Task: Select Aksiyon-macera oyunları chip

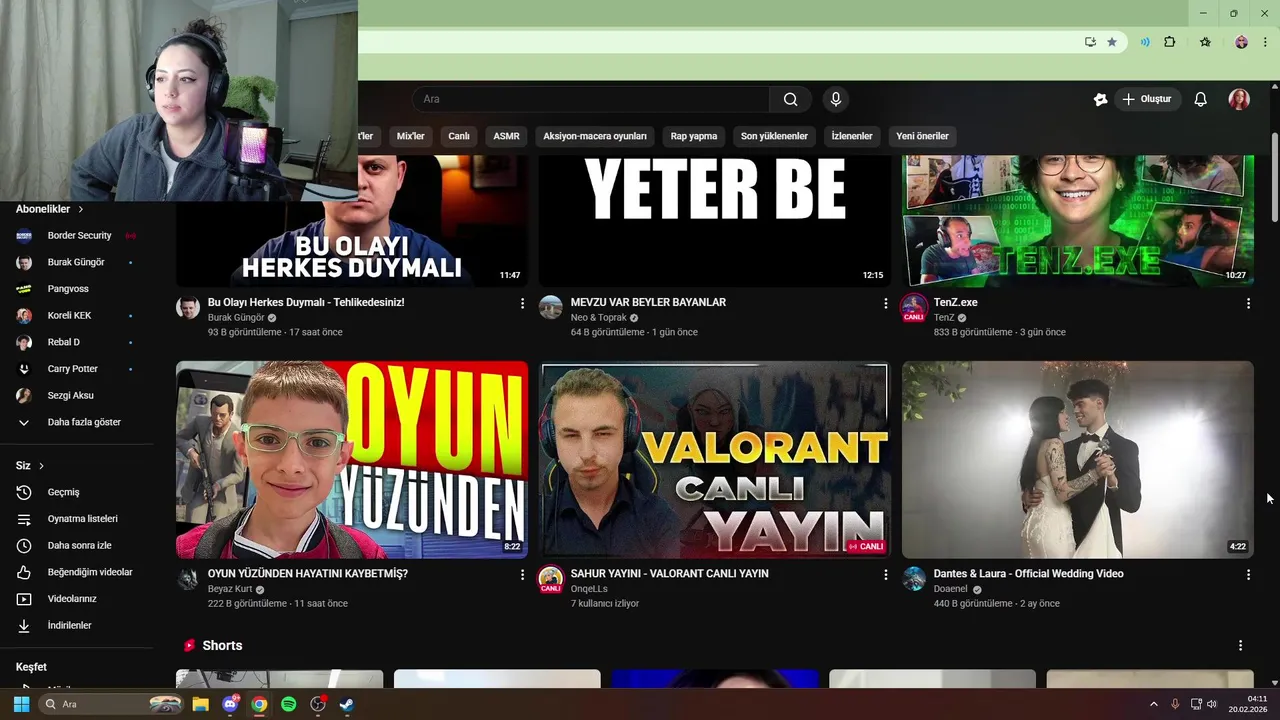Action: (595, 136)
